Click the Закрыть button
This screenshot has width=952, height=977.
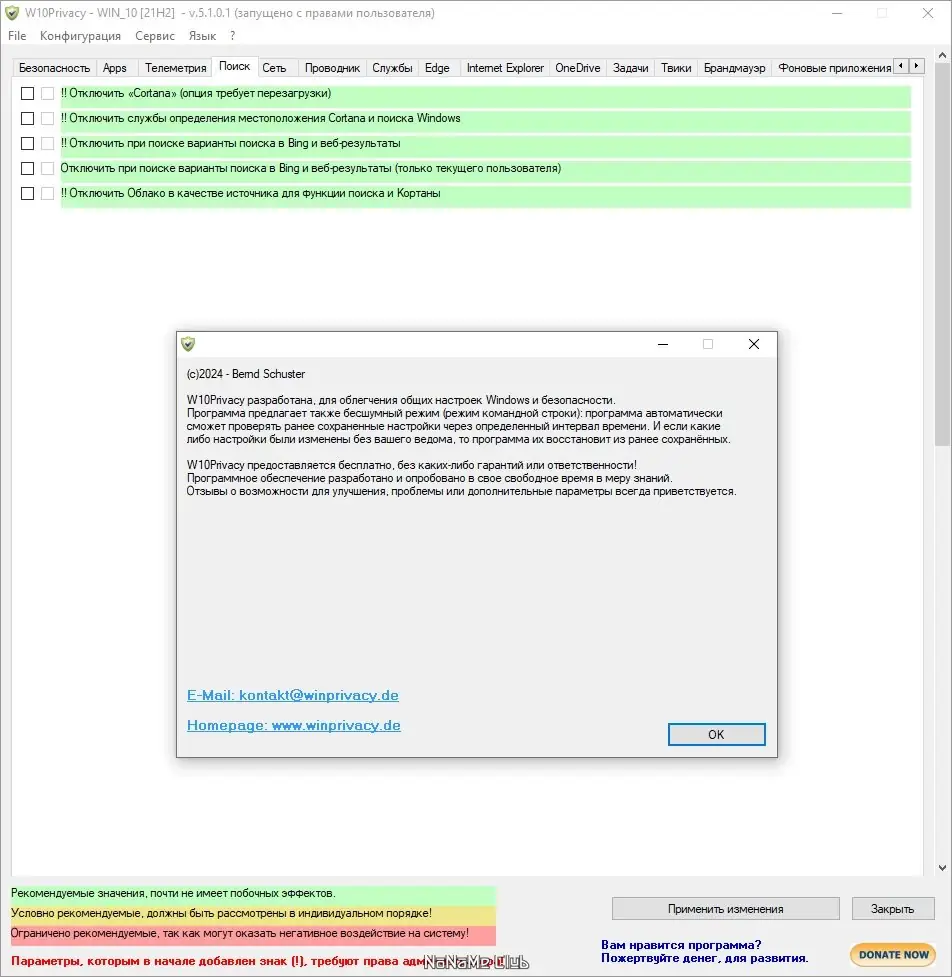(x=893, y=909)
